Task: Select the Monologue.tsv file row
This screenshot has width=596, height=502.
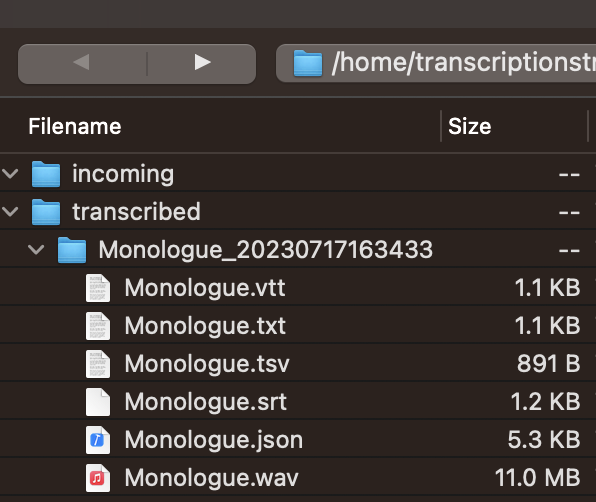Action: (x=298, y=364)
